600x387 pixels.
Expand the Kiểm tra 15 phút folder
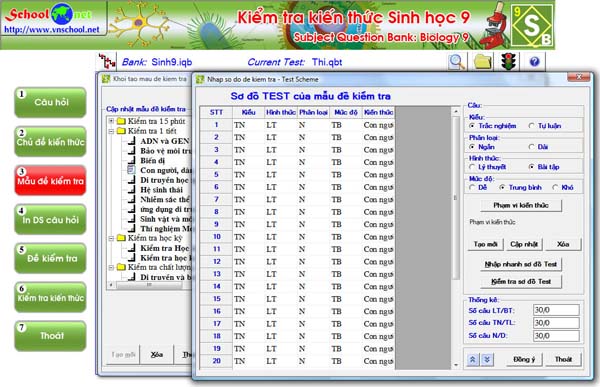[x=111, y=121]
